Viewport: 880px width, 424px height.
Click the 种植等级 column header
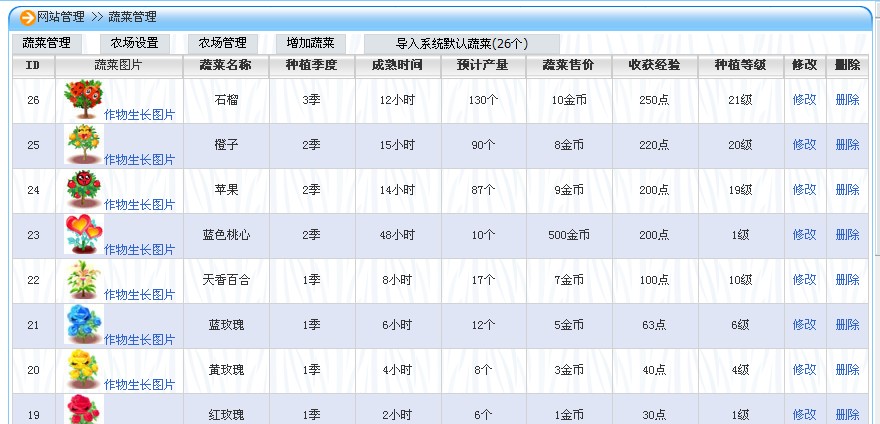coord(740,66)
